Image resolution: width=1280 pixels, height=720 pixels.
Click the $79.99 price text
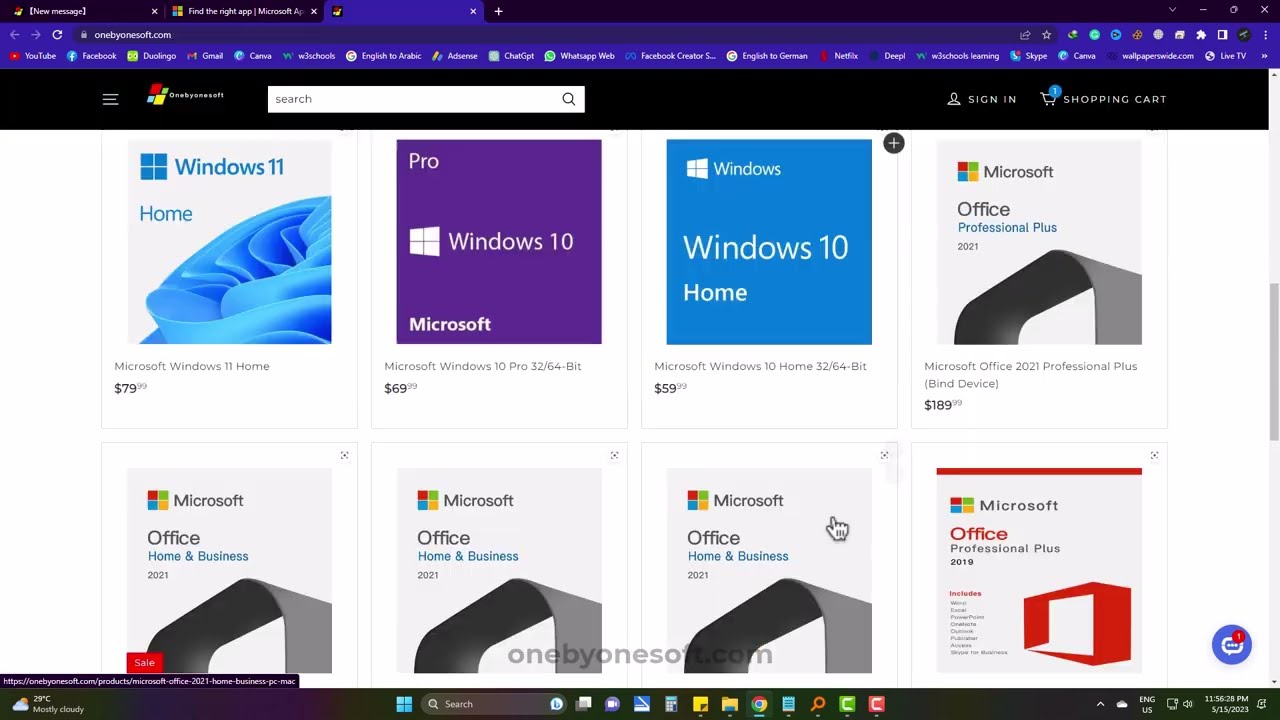pyautogui.click(x=130, y=388)
